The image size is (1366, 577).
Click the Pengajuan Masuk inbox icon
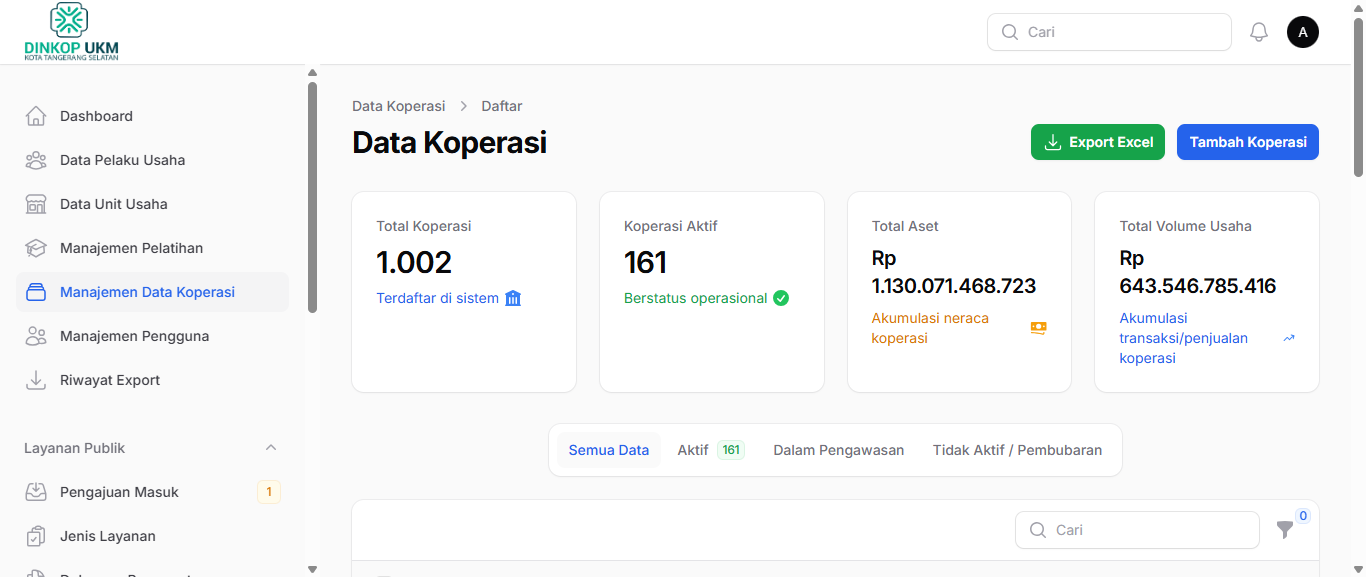pyautogui.click(x=36, y=492)
